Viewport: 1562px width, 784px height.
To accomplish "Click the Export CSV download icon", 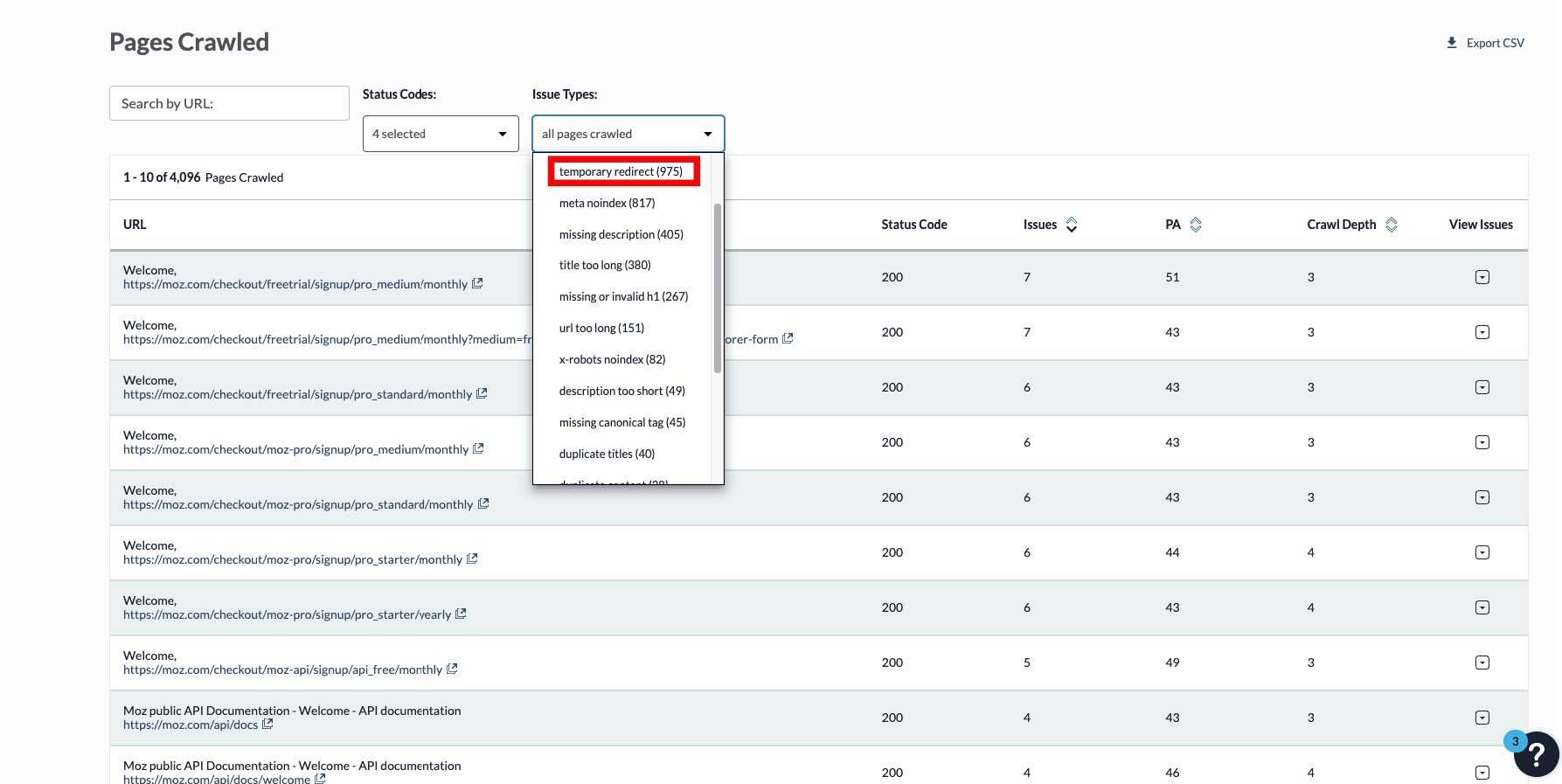I will coord(1451,43).
